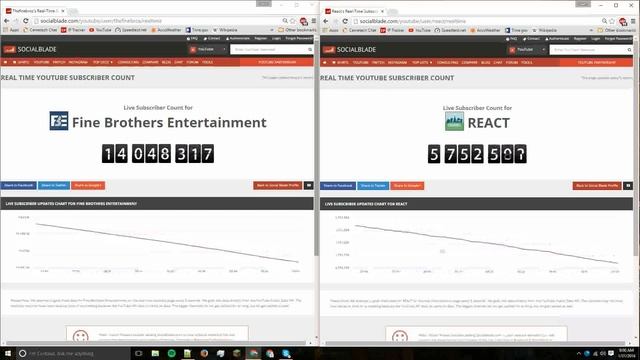Go back in the left browser window
The height and width of the screenshot is (360, 640).
click(7, 20)
